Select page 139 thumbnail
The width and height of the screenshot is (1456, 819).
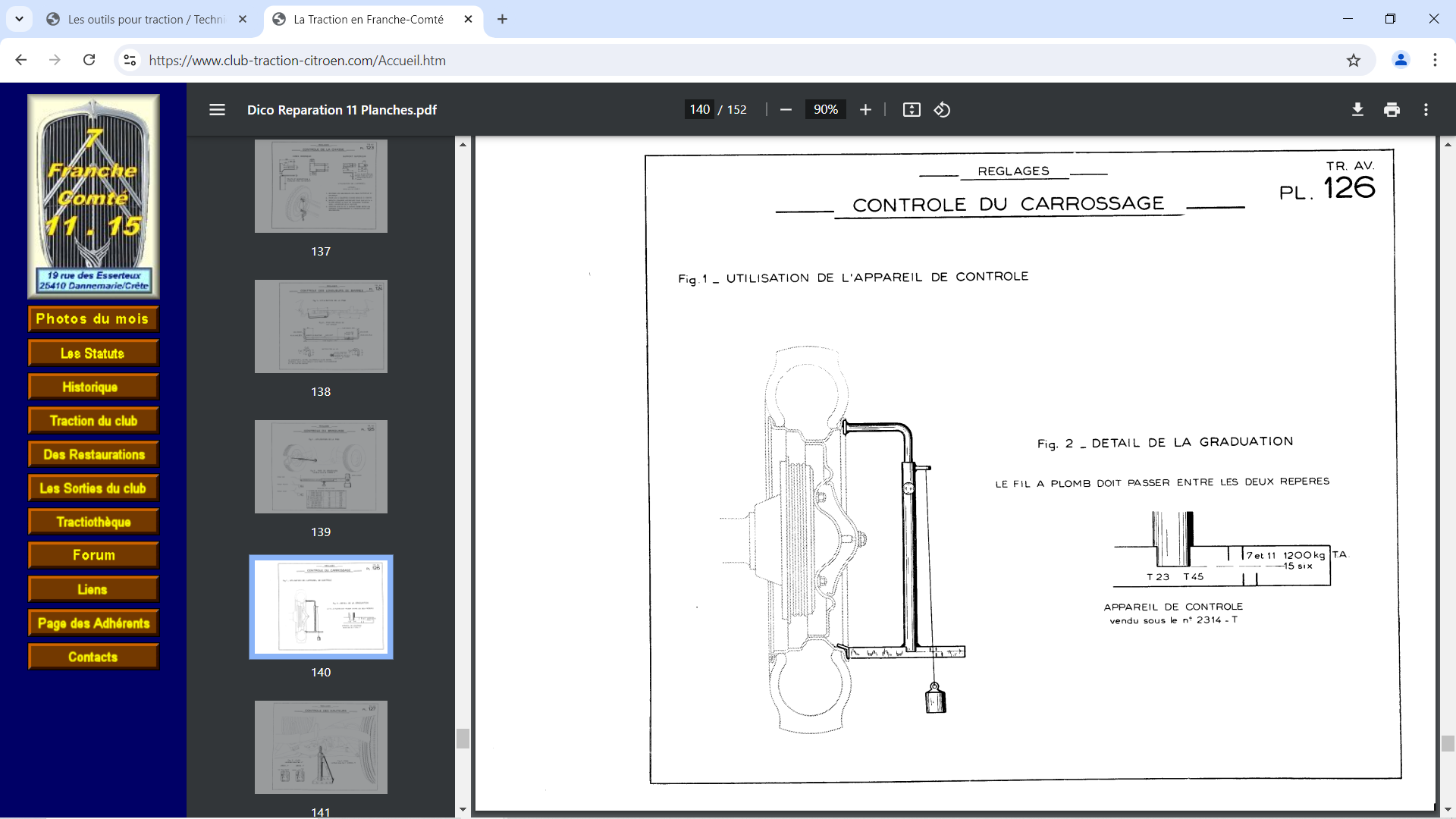(321, 466)
